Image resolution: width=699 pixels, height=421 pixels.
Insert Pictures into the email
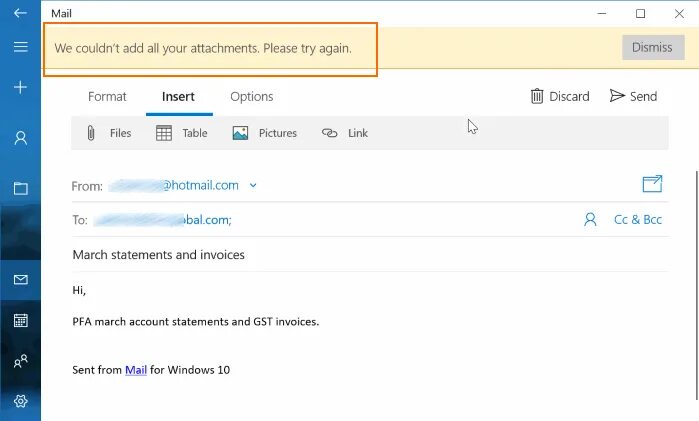pyautogui.click(x=264, y=133)
